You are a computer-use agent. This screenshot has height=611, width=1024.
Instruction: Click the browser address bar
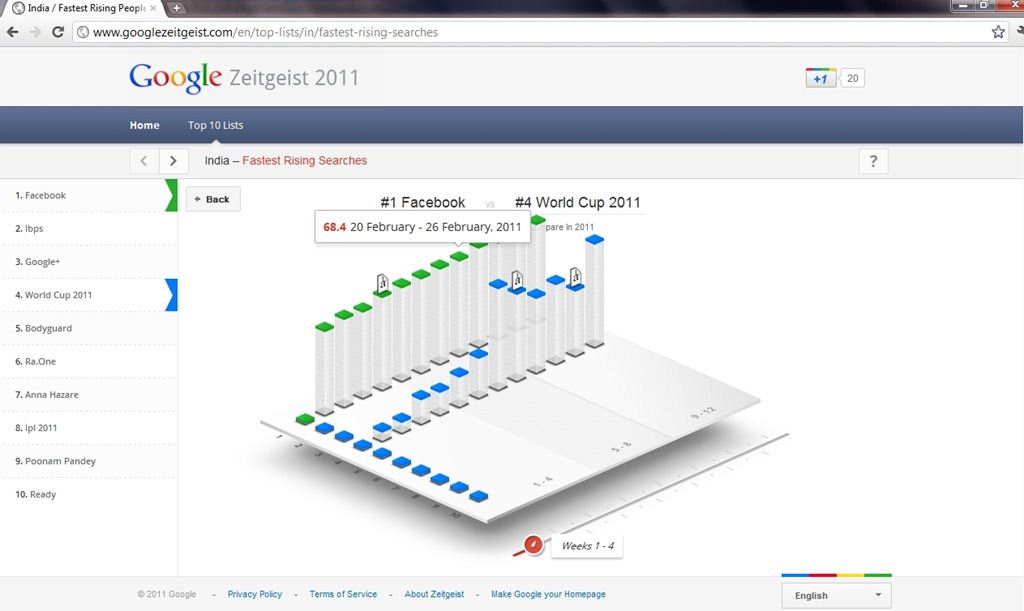point(539,32)
